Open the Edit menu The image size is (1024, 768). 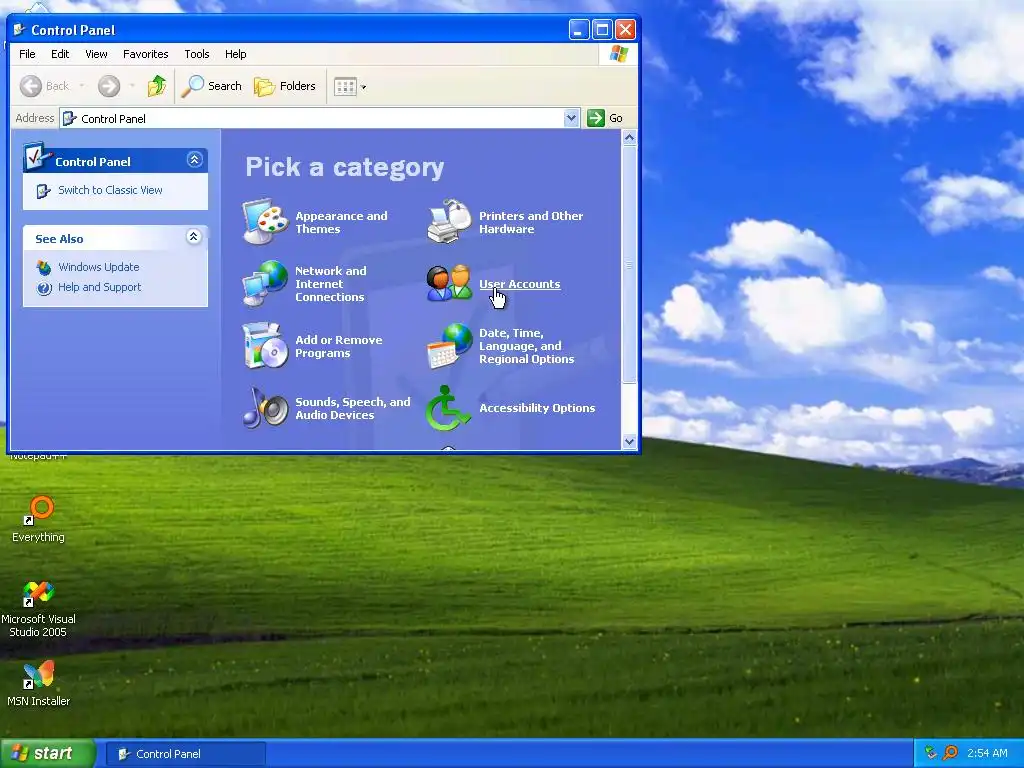pyautogui.click(x=60, y=54)
